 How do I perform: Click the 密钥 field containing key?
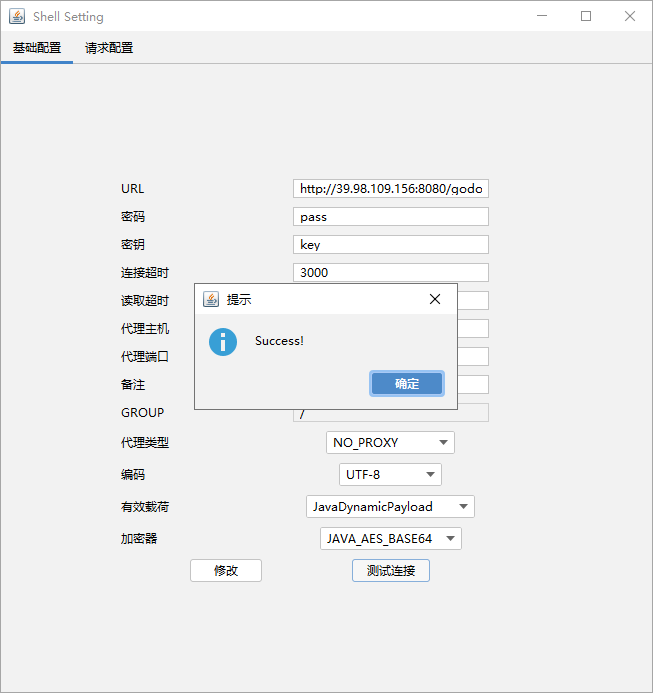point(391,245)
